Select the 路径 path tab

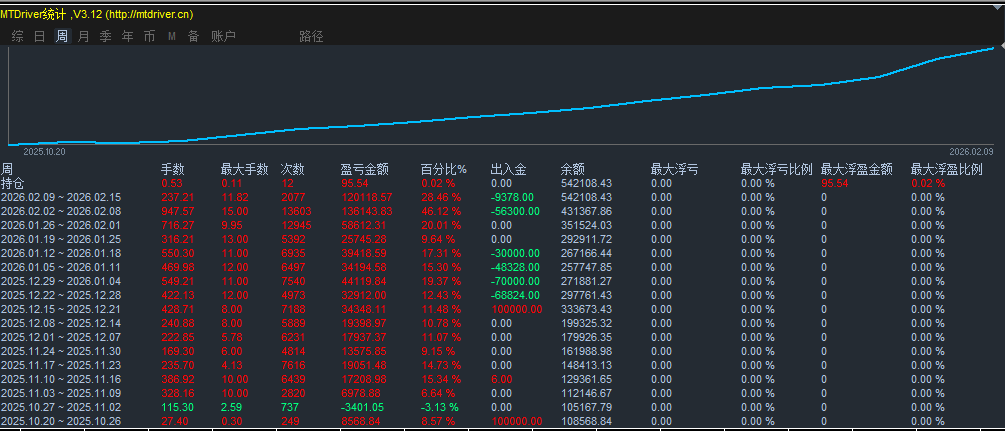pos(311,37)
